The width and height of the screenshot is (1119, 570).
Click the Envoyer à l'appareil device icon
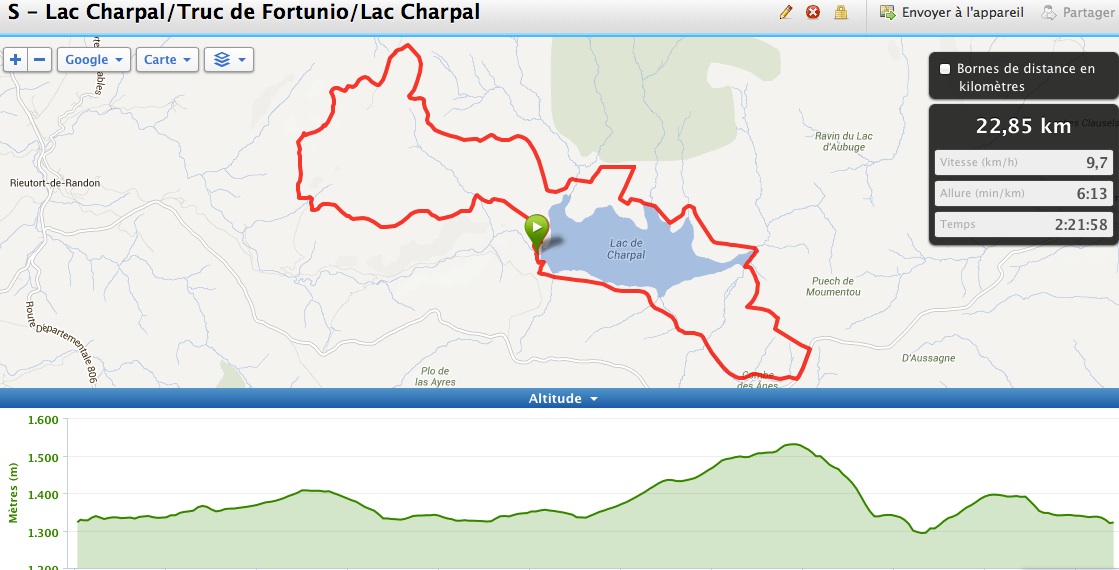pos(887,12)
